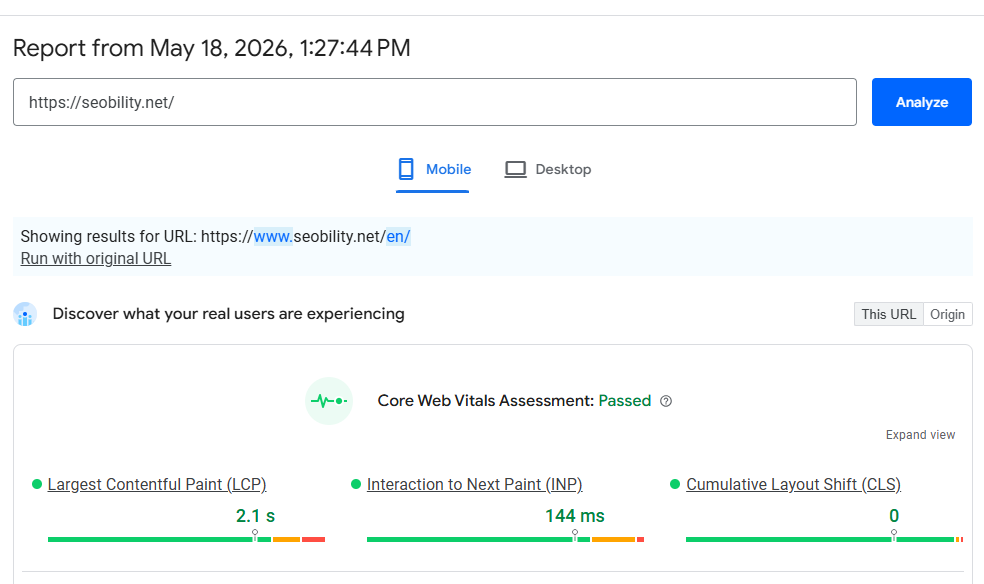This screenshot has width=984, height=584.
Task: Click the Core Web Vitals pulse icon
Action: point(329,401)
